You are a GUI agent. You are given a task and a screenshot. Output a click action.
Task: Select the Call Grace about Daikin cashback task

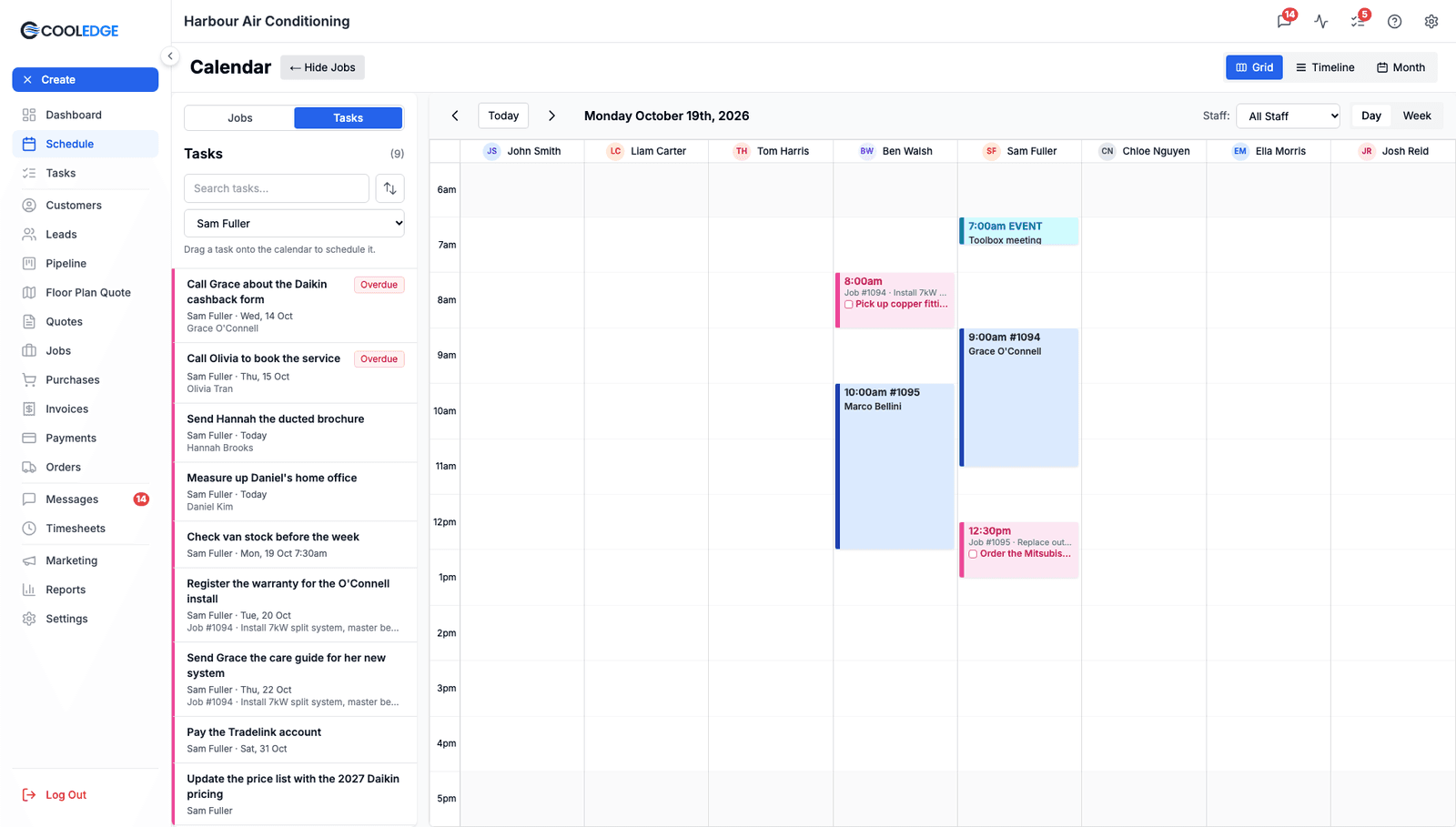click(295, 306)
